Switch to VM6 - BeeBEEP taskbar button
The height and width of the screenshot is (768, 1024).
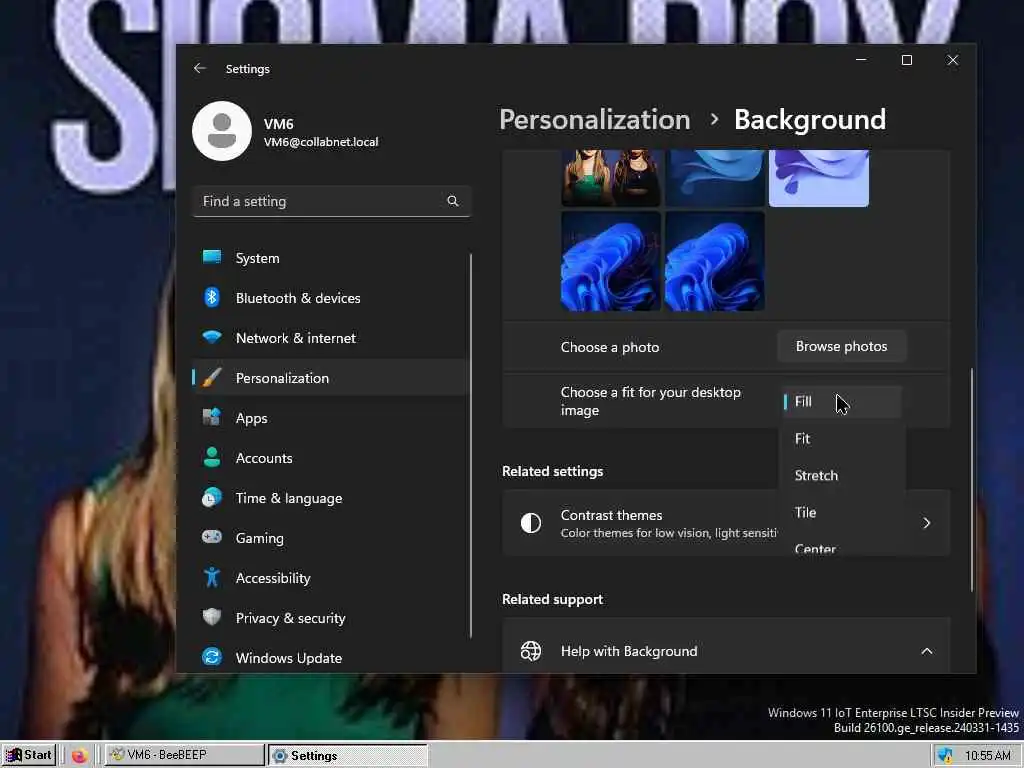pos(185,755)
